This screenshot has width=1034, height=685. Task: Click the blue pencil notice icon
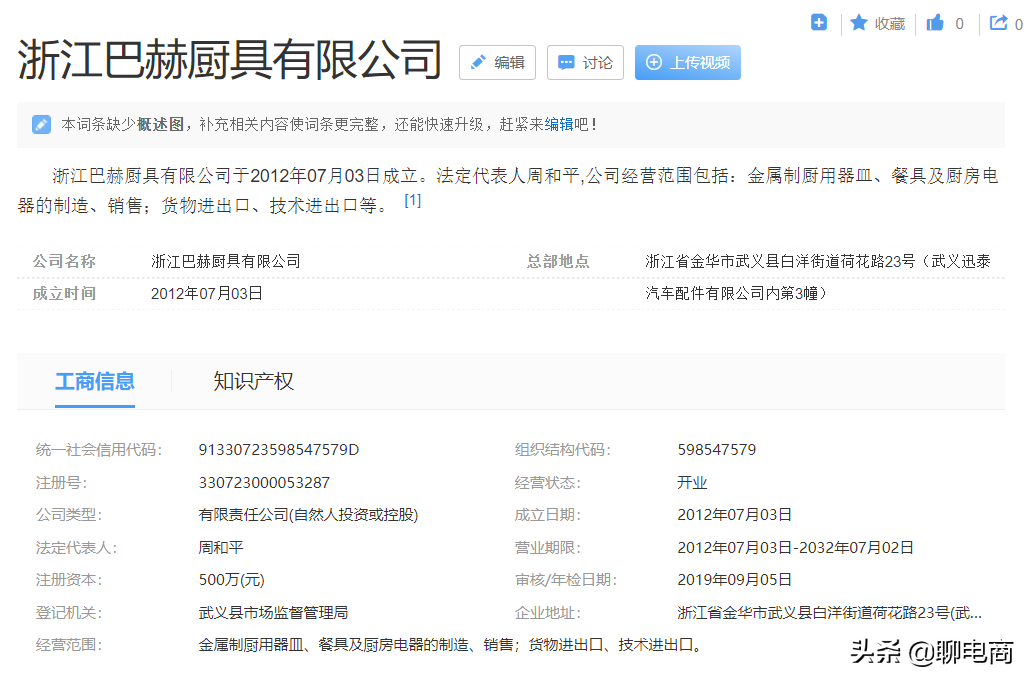(x=41, y=124)
